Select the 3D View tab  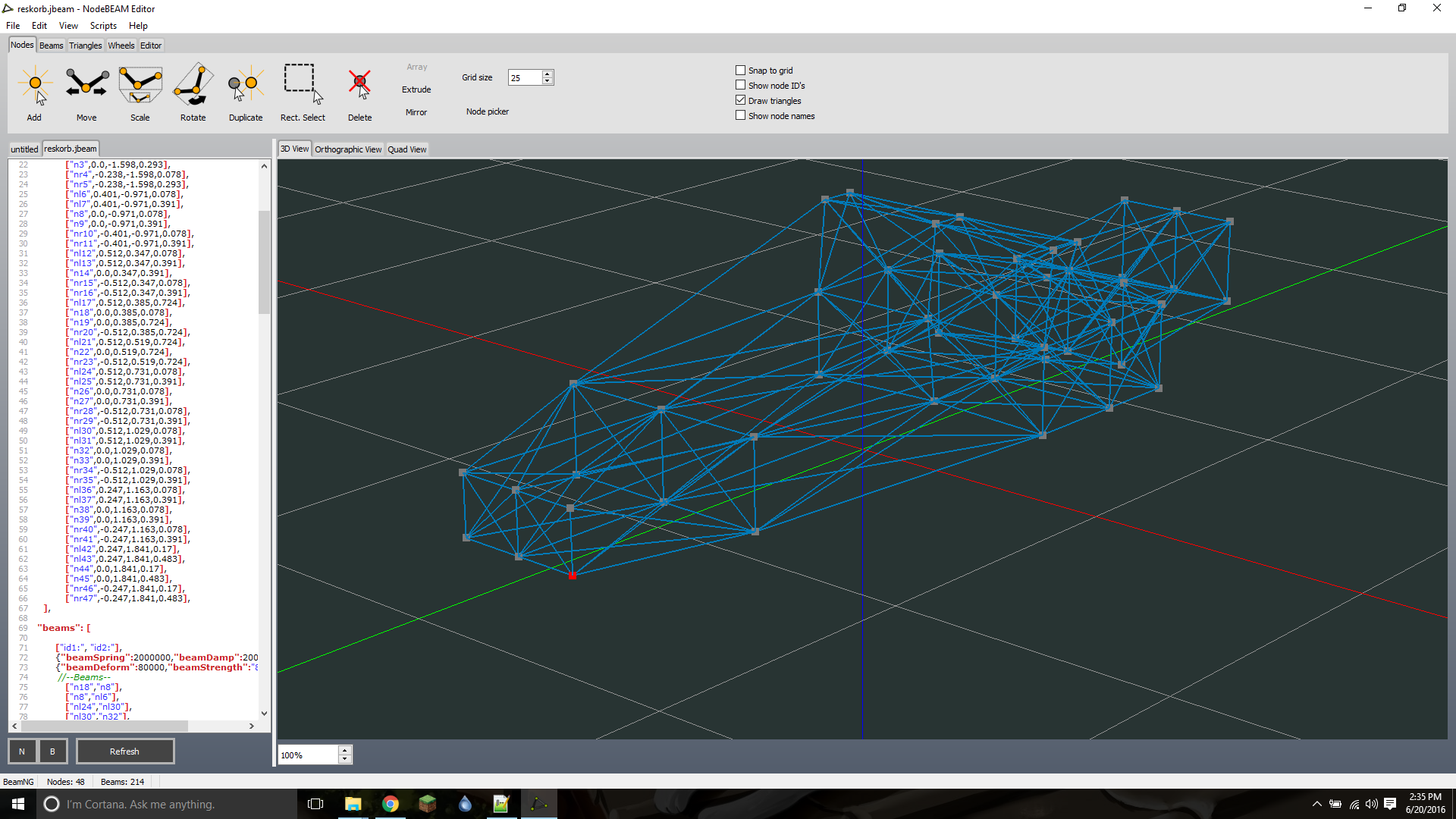(x=295, y=149)
